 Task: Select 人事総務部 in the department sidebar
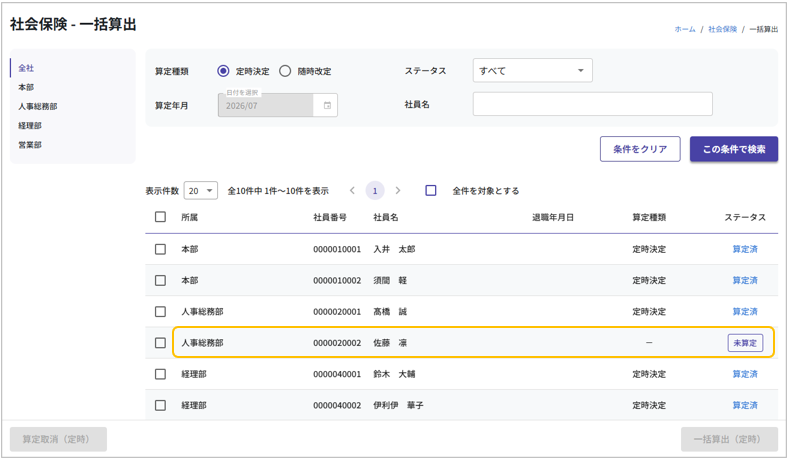38,107
